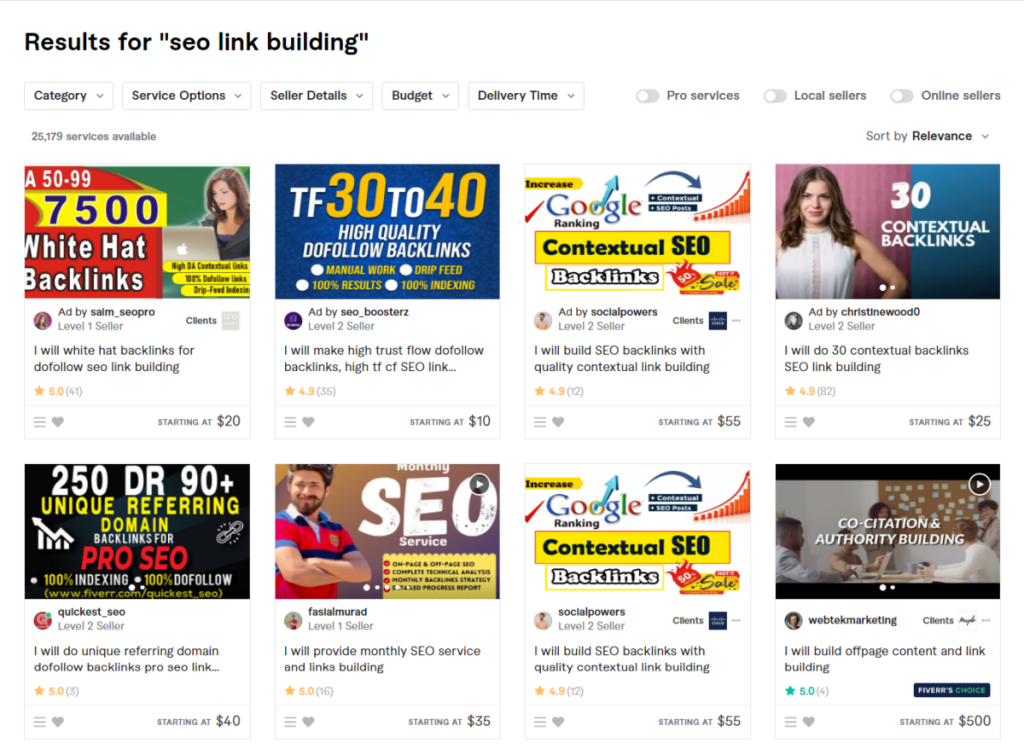The width and height of the screenshot is (1024, 749).
Task: Click the list icon on the seo_boosterz card
Action: [290, 422]
